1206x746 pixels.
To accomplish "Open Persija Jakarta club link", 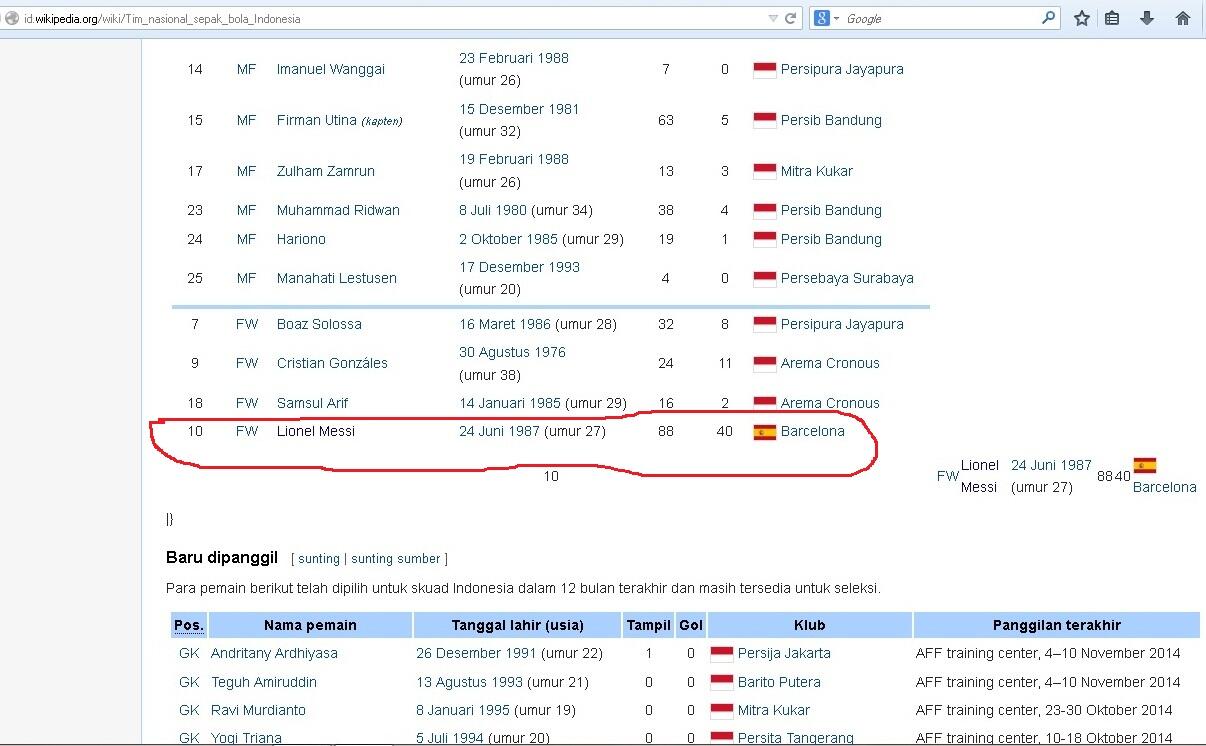I will coord(784,653).
